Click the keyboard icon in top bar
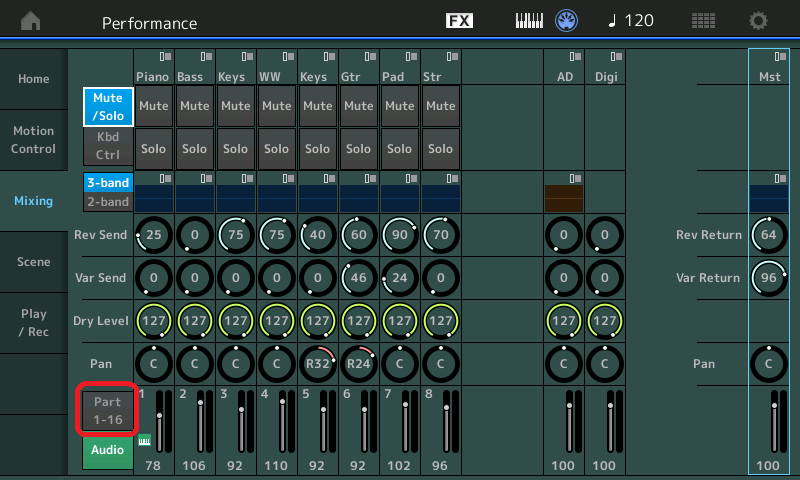This screenshot has width=800, height=480. point(529,21)
